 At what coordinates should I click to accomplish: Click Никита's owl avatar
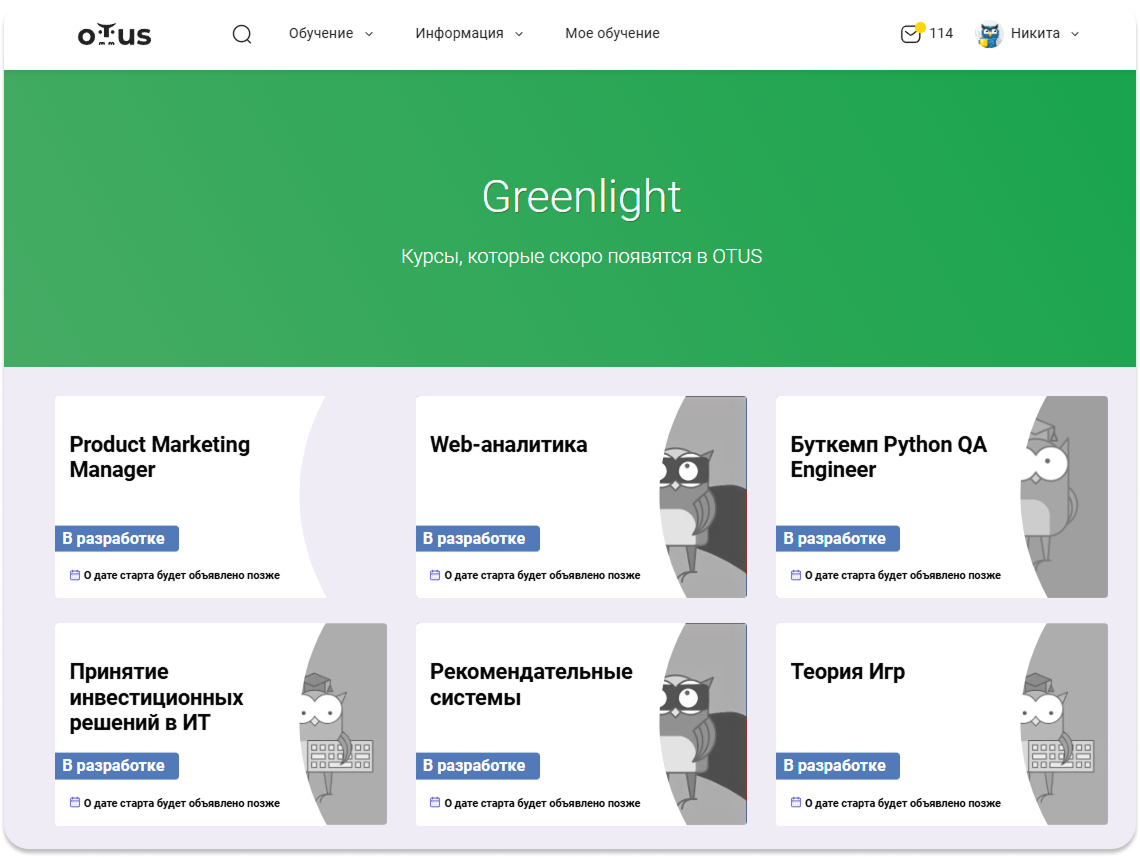pos(989,34)
